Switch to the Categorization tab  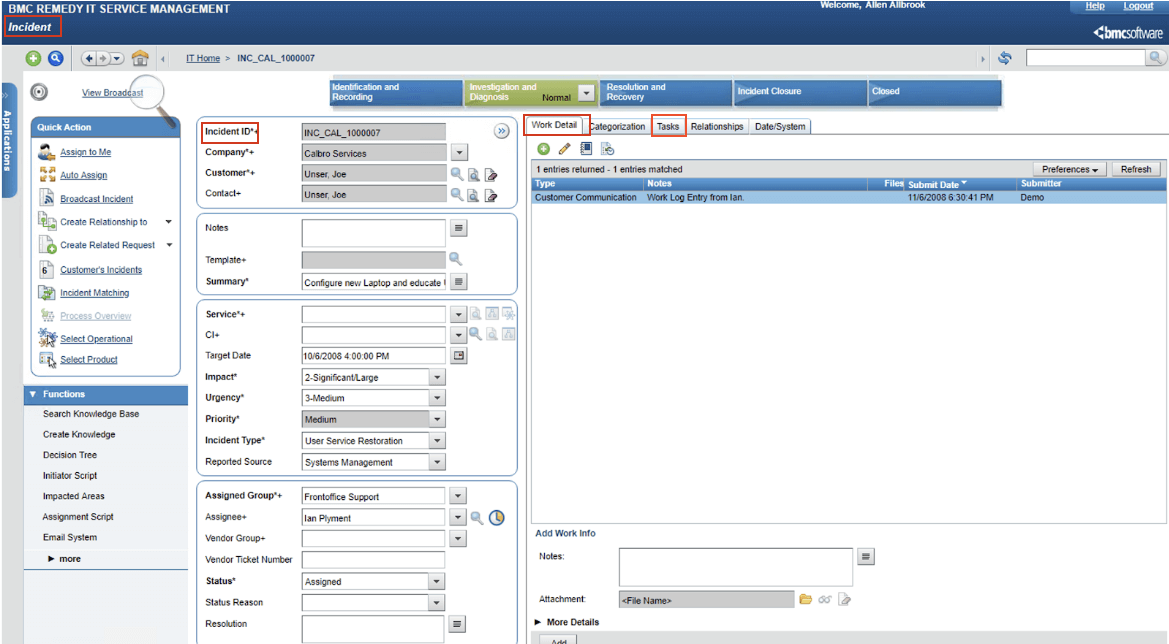click(617, 127)
